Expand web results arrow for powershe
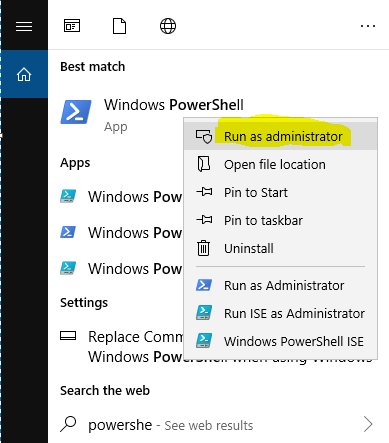This screenshot has width=389, height=443. 368,424
